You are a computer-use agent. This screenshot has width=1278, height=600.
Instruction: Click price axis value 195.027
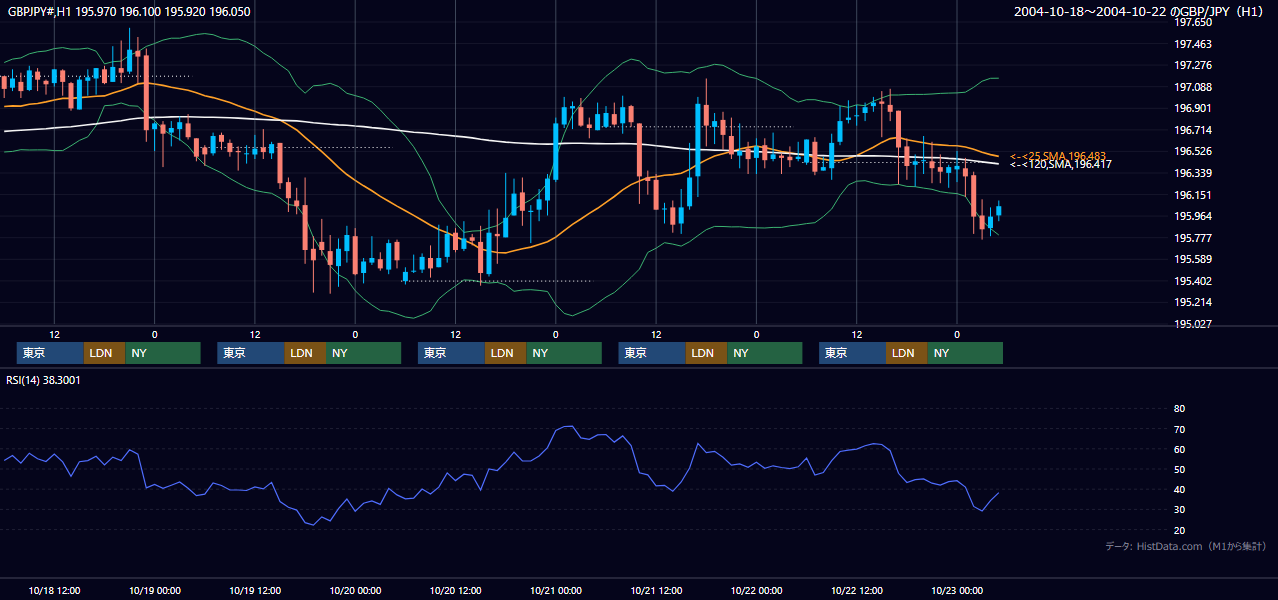pos(1193,324)
